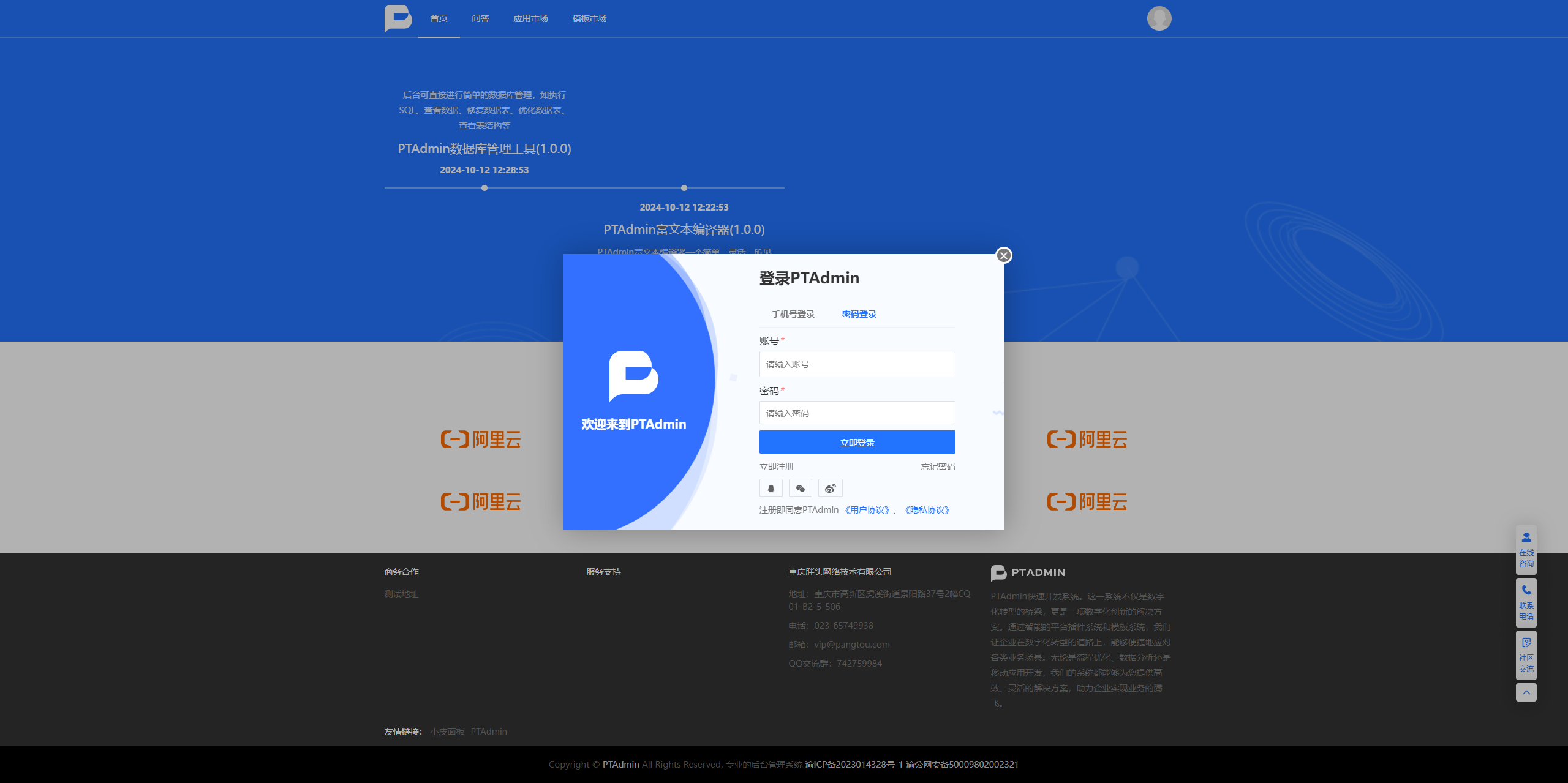1568x783 pixels.
Task: Click the upper-left 阿里云 partner logo
Action: pyautogui.click(x=481, y=439)
